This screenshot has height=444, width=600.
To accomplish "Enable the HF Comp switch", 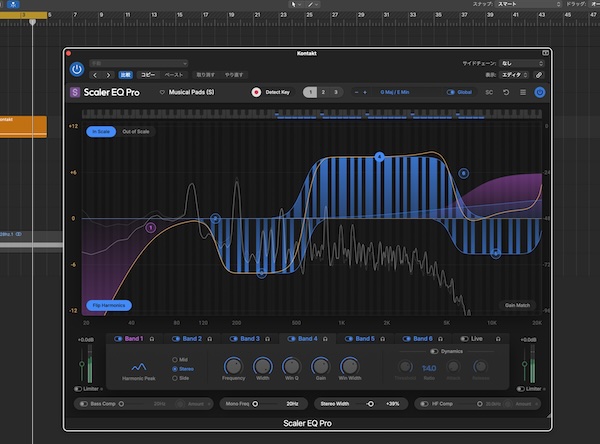I will [424, 404].
